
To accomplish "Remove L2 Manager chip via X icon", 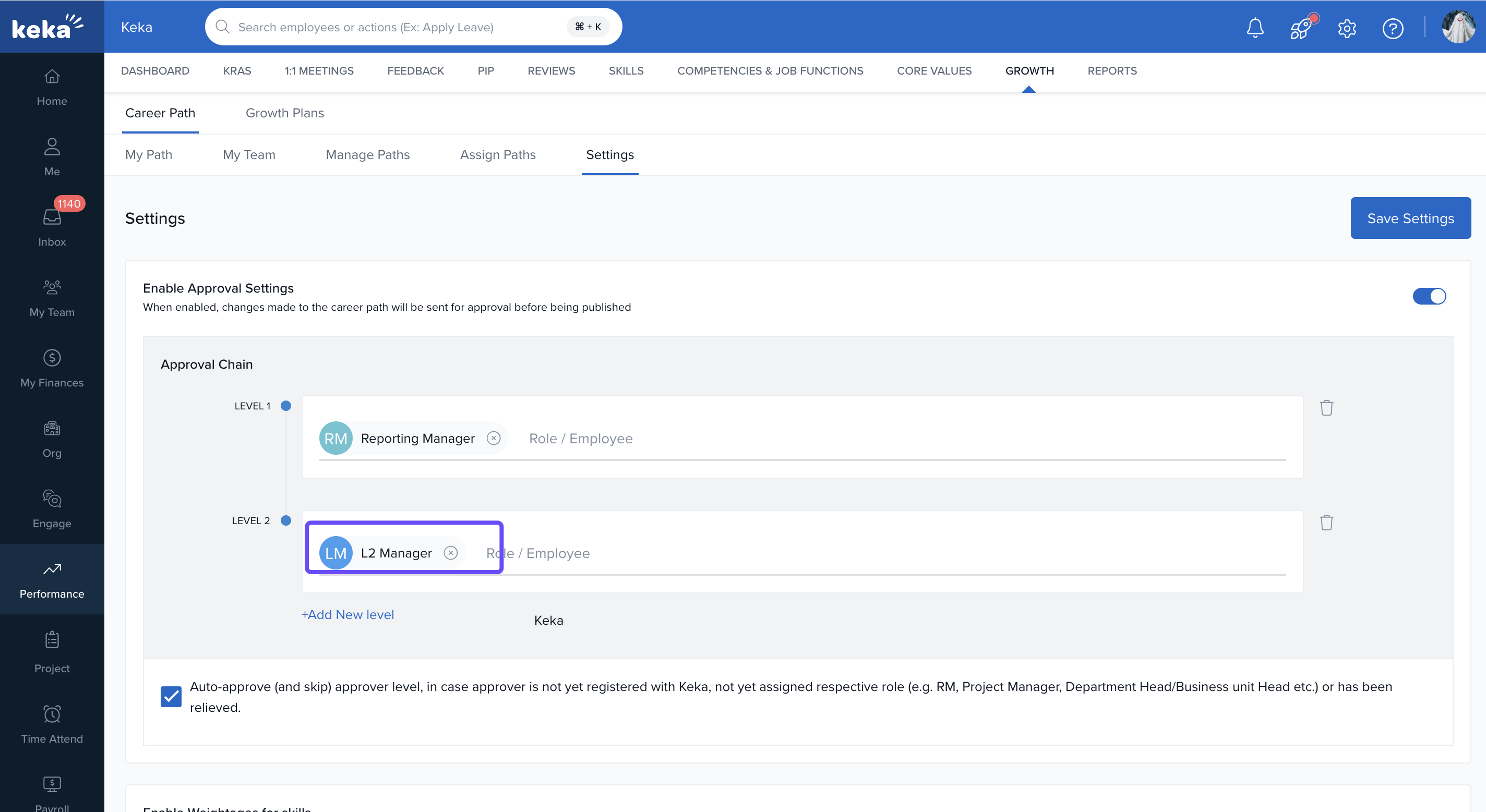I will point(450,553).
